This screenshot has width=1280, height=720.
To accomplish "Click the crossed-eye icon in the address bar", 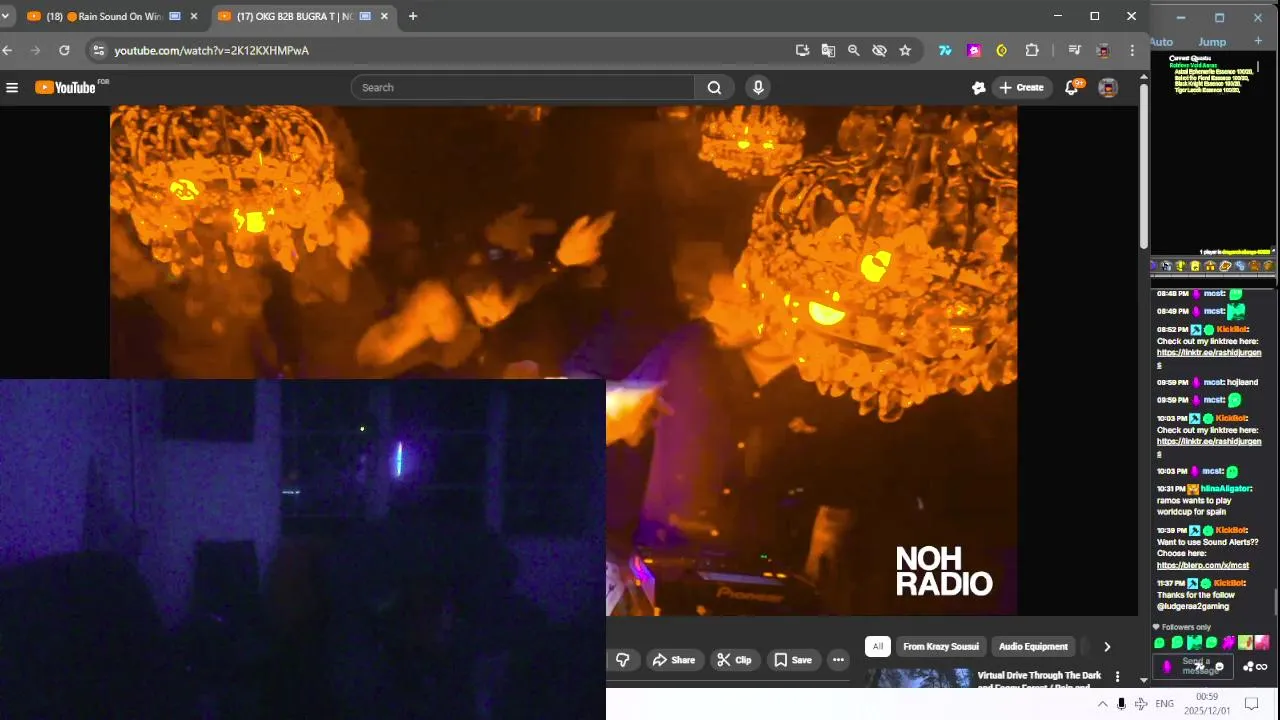I will (x=879, y=50).
